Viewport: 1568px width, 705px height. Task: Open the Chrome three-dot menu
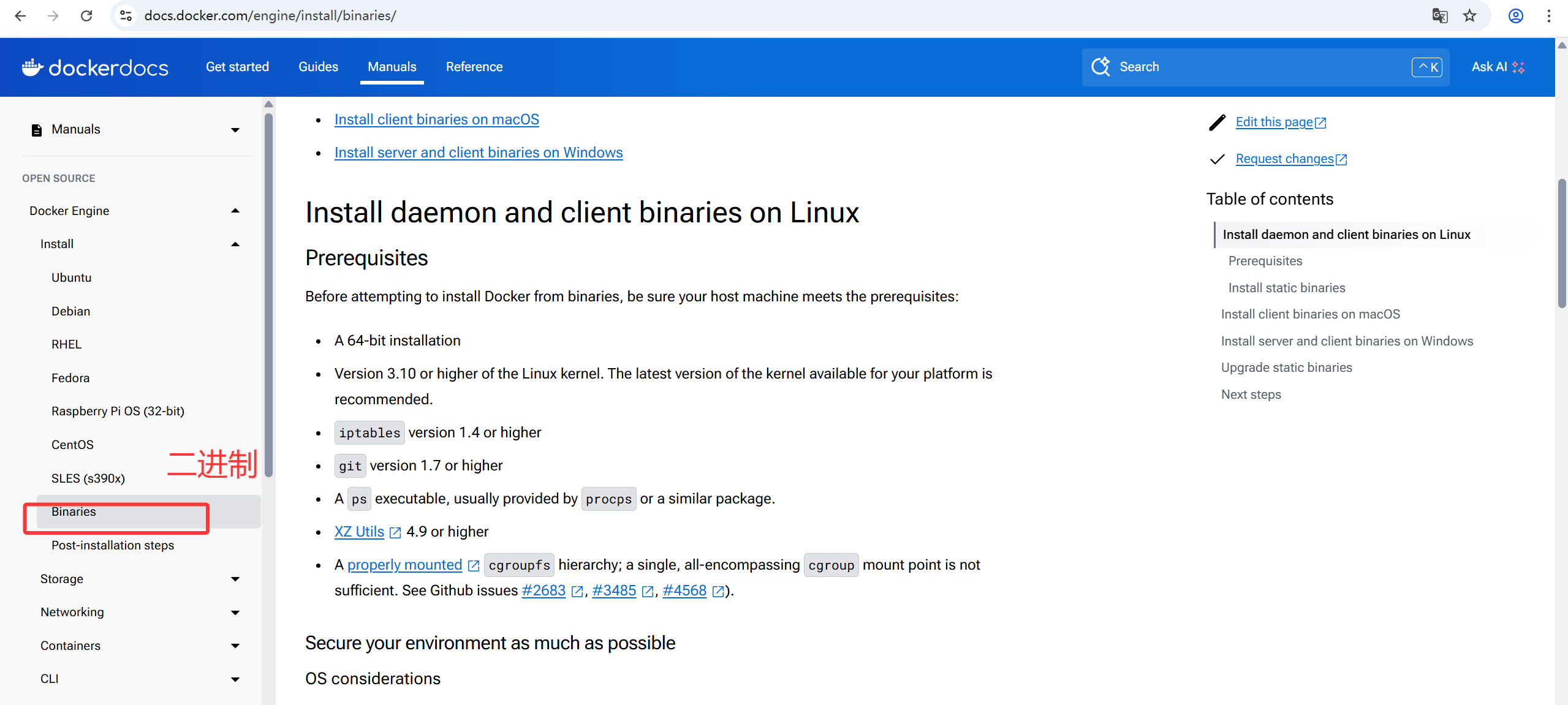(x=1548, y=16)
